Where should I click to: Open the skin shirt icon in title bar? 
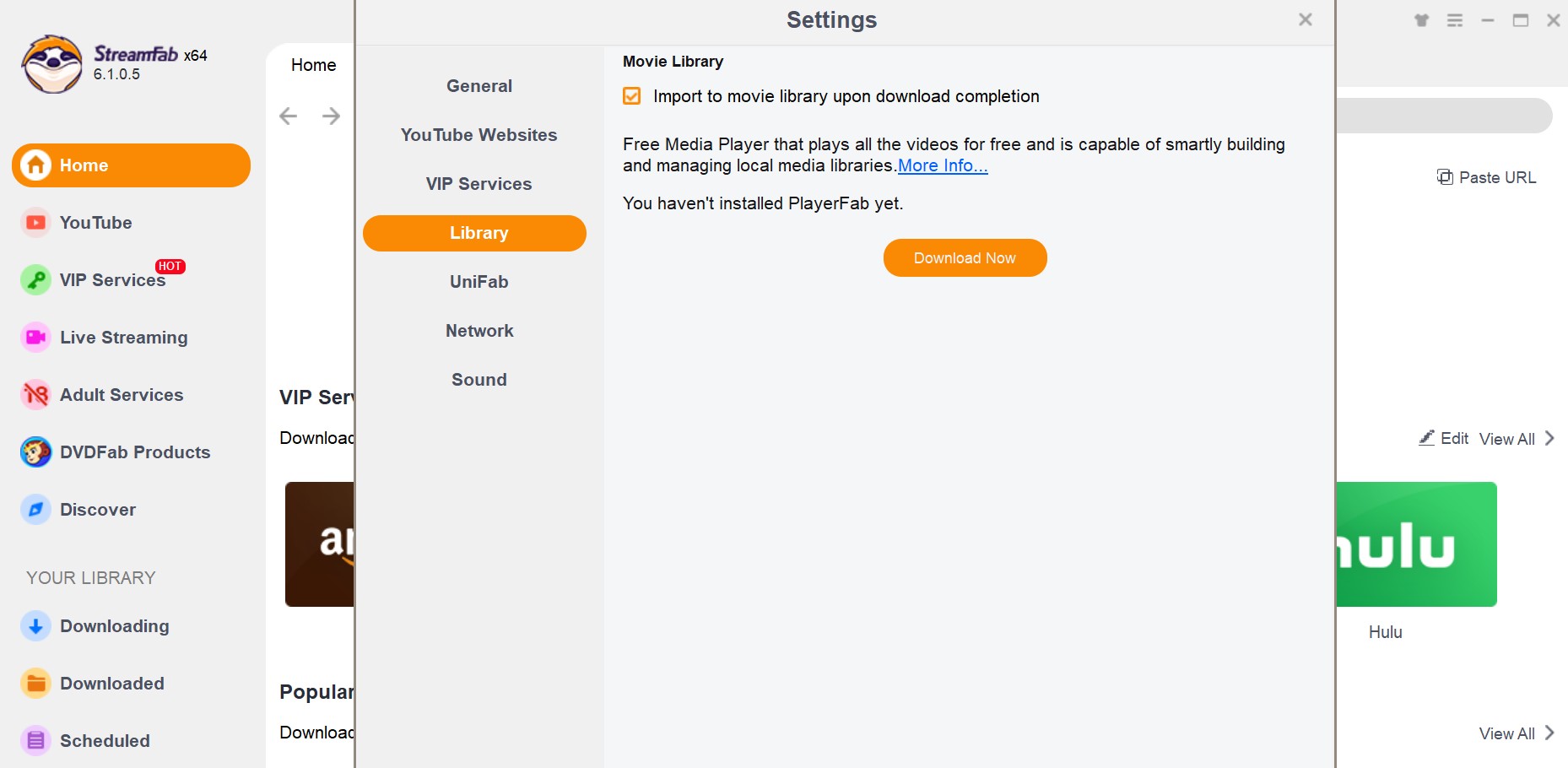1422,20
